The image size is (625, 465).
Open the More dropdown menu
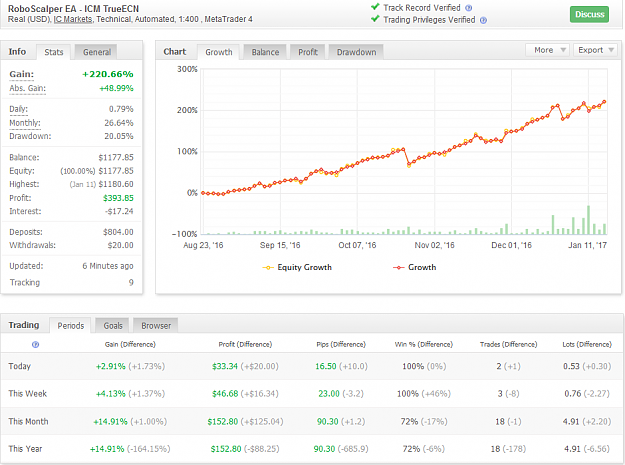tap(547, 50)
